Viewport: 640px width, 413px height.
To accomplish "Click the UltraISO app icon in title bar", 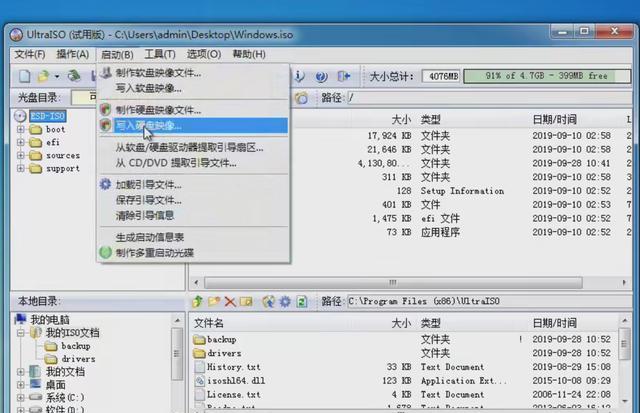I will pos(16,35).
